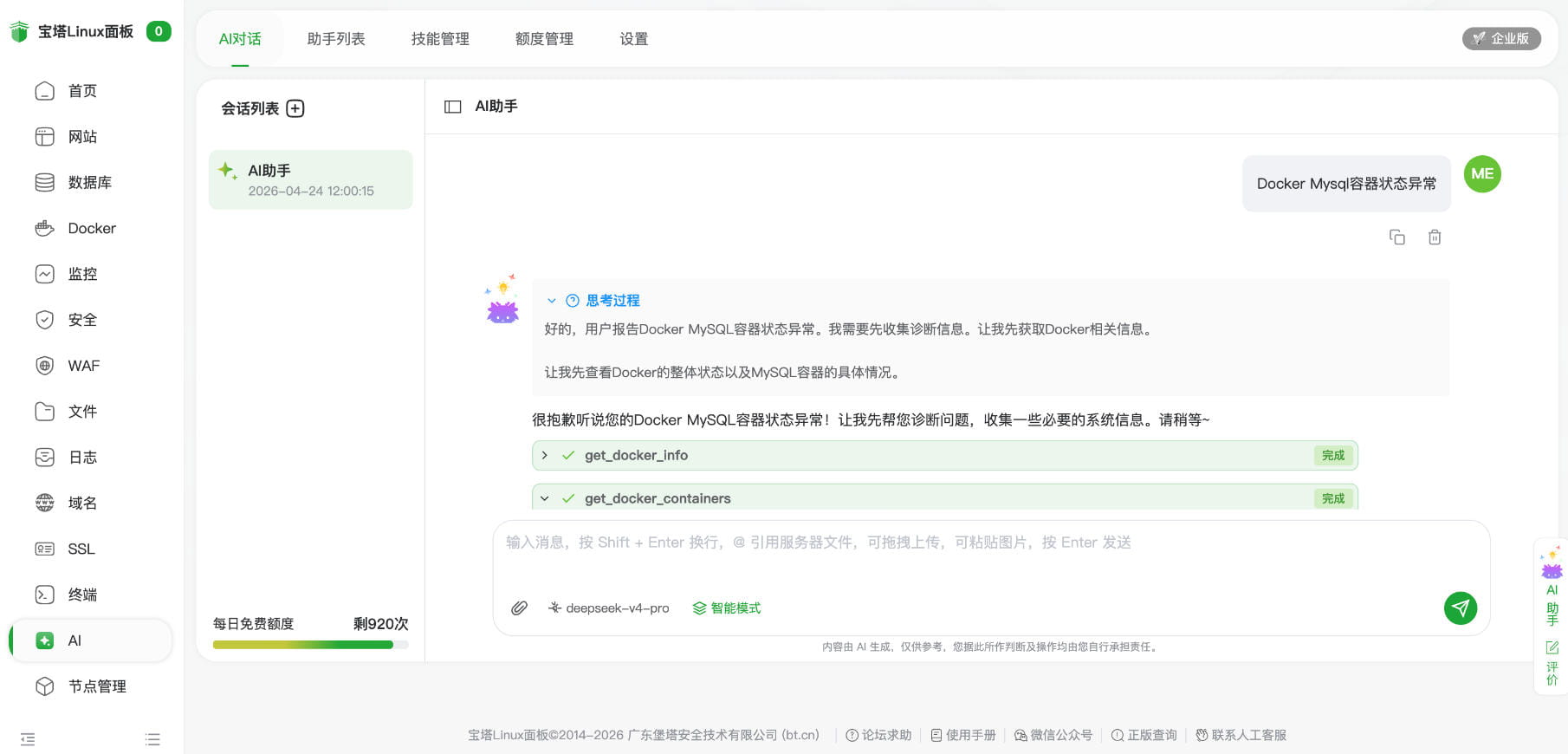Collapse the get_docker_containers tool result
The height and width of the screenshot is (754, 1568).
(x=545, y=498)
